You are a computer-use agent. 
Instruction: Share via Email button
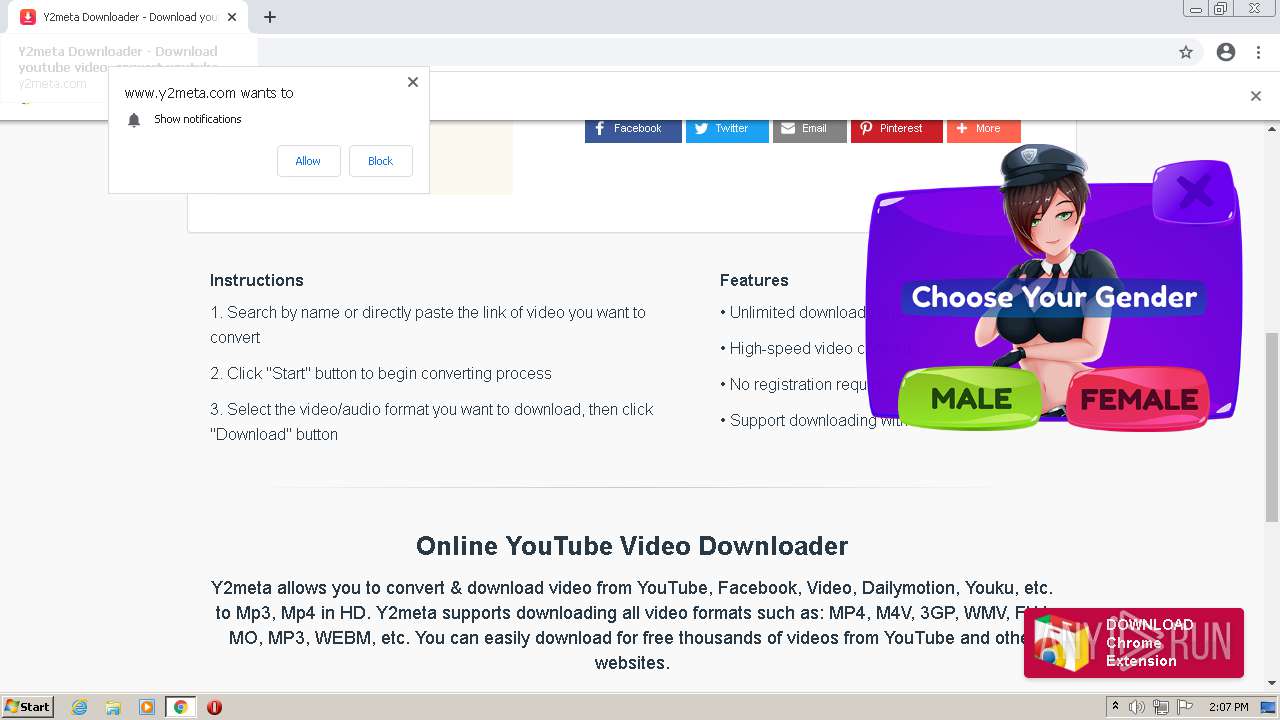click(x=809, y=129)
